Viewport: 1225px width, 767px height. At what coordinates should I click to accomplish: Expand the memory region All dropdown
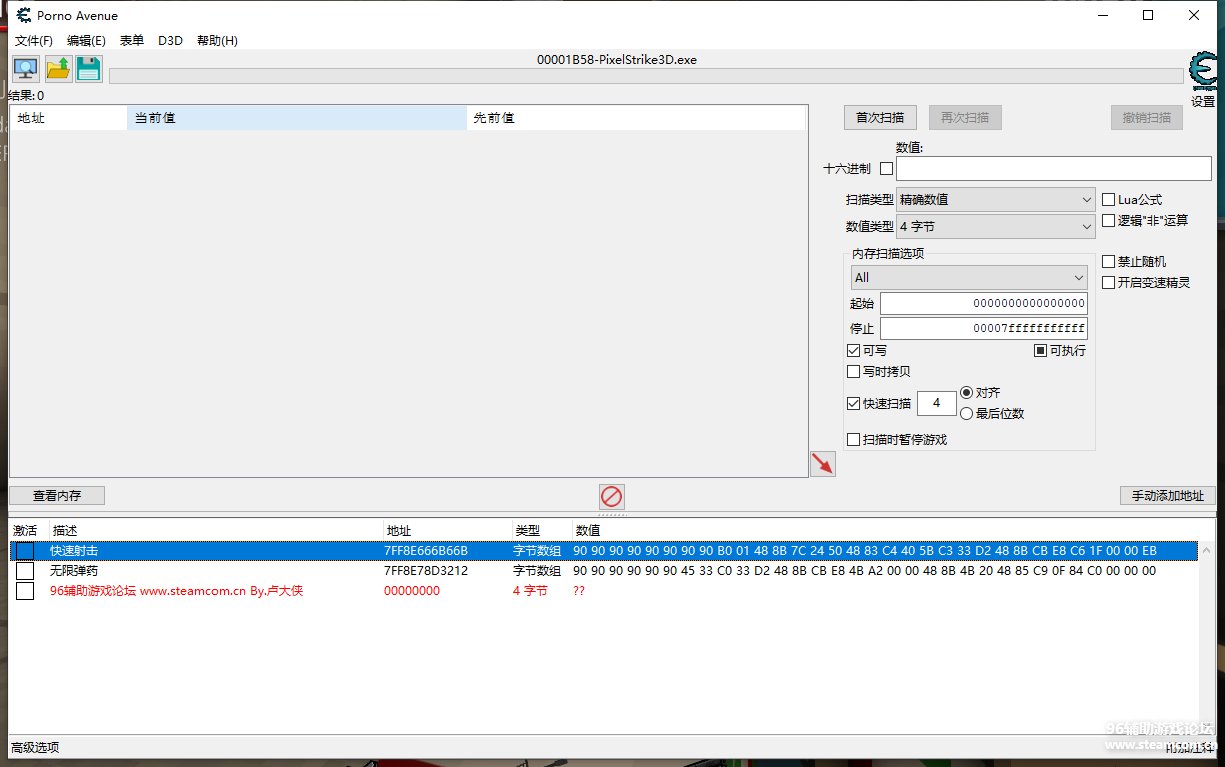(968, 277)
